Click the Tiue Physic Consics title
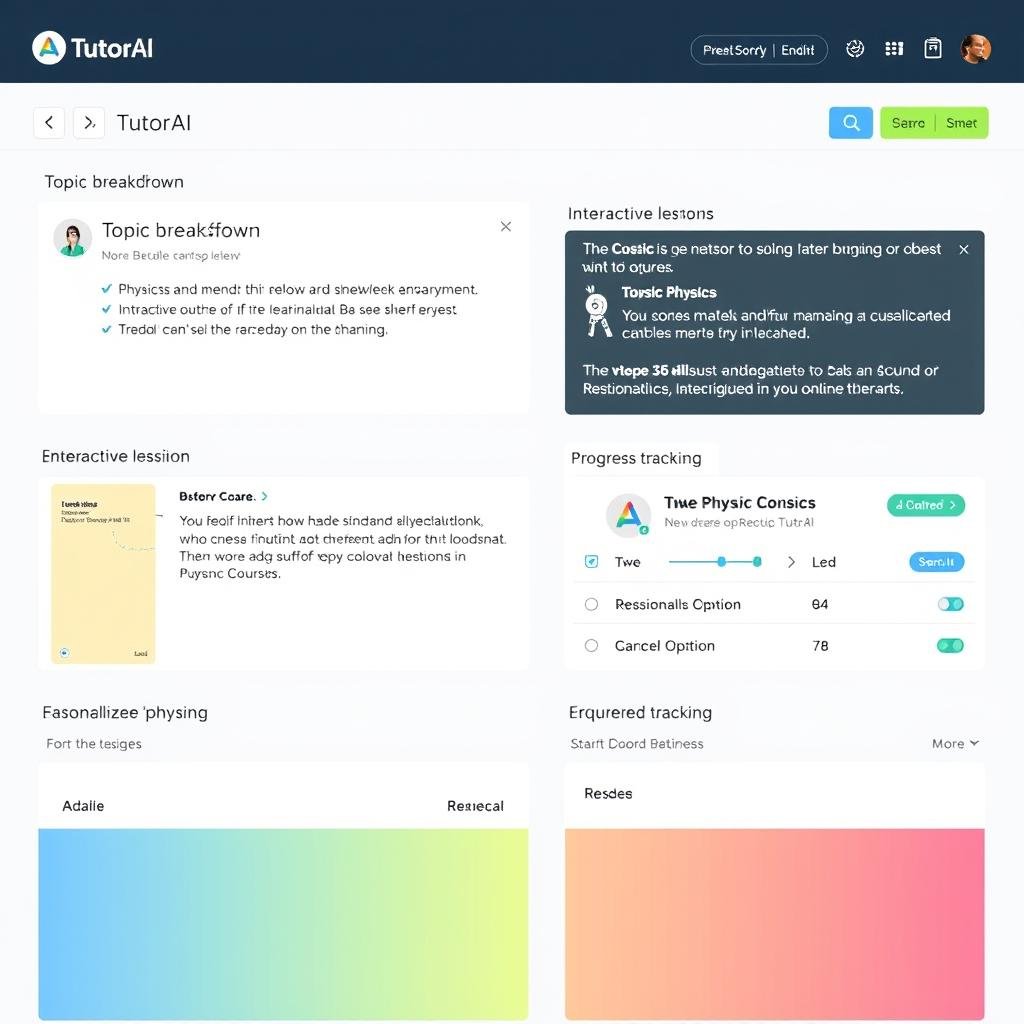 coord(740,503)
